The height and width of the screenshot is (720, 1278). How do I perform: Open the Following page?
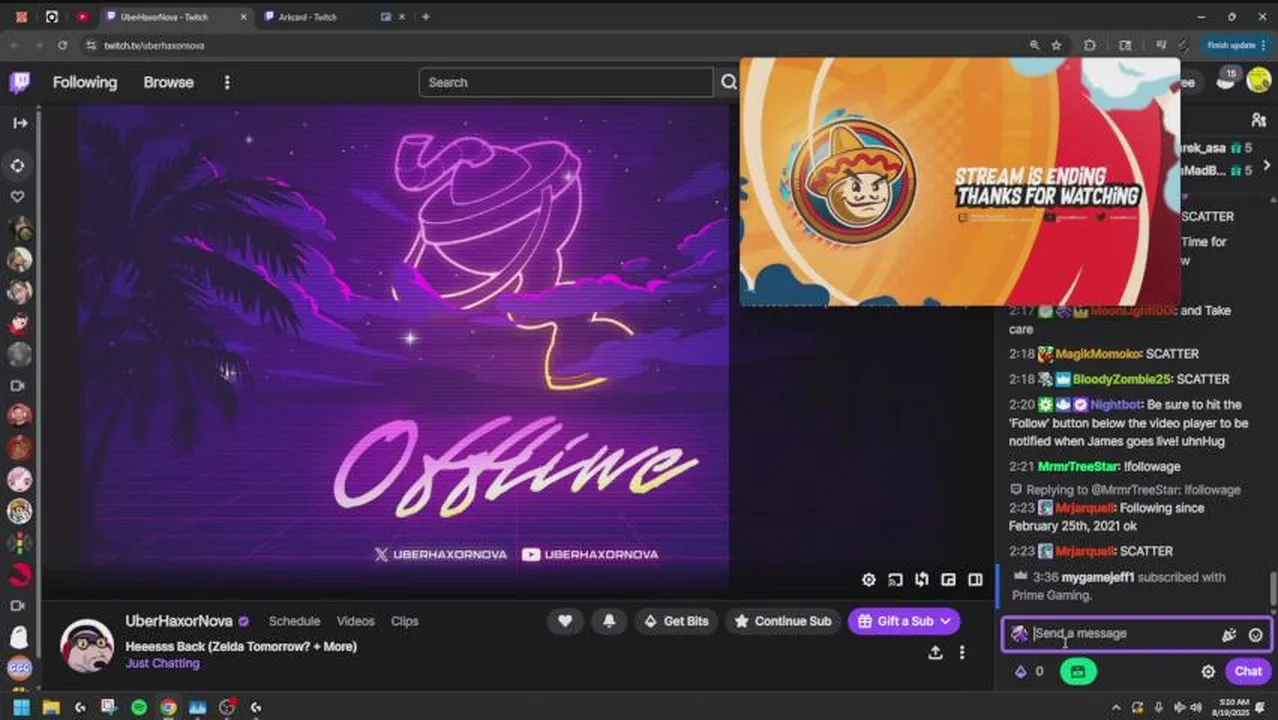pos(85,82)
